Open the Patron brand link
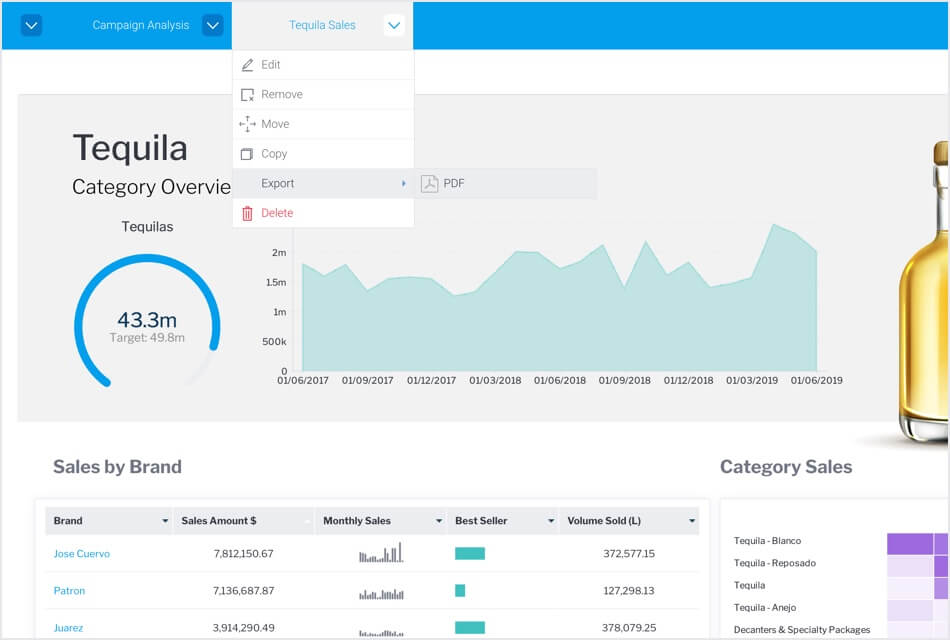Screen dimensions: 950x640 [x=69, y=591]
